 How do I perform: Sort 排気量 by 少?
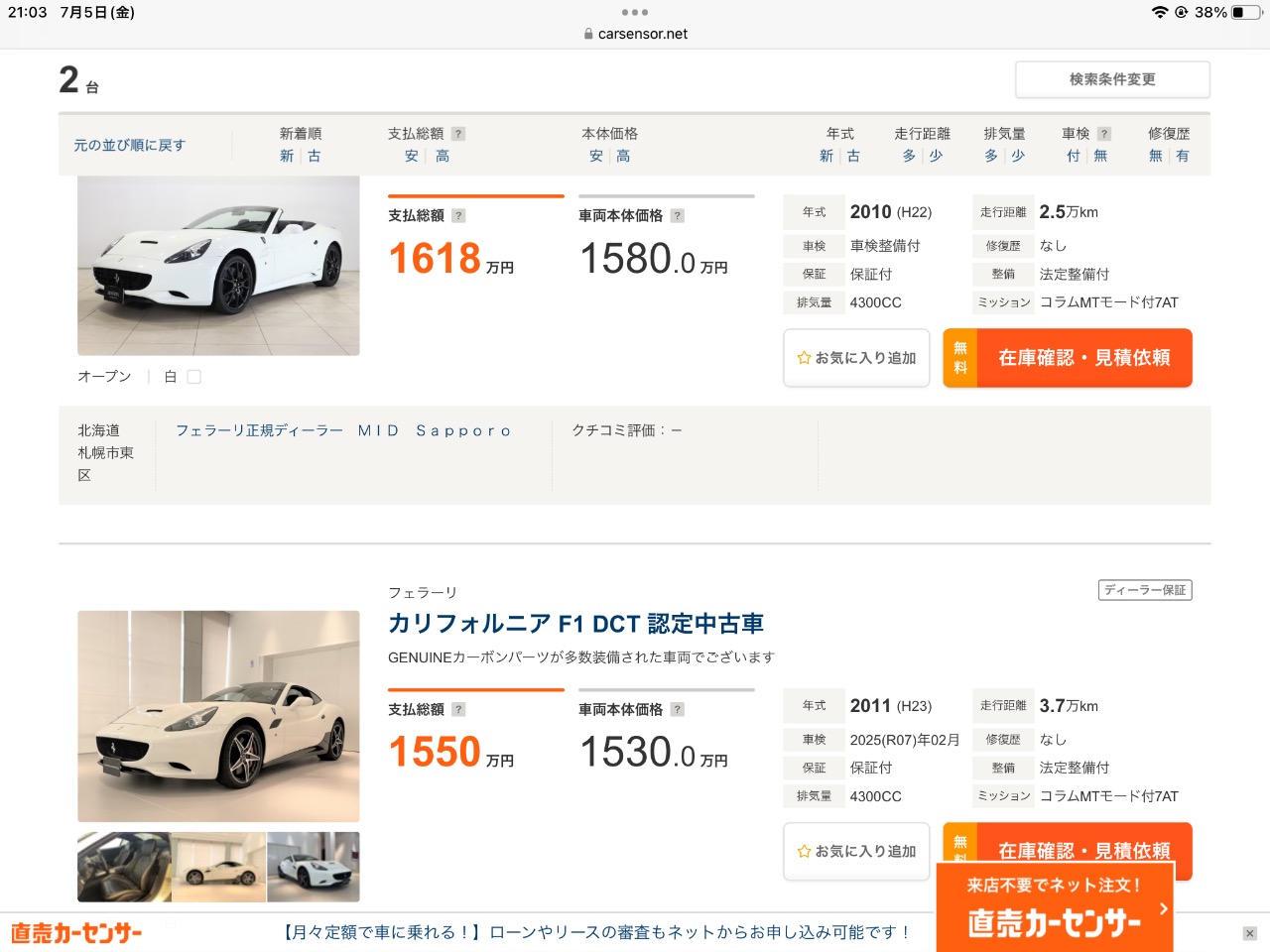tap(1018, 156)
